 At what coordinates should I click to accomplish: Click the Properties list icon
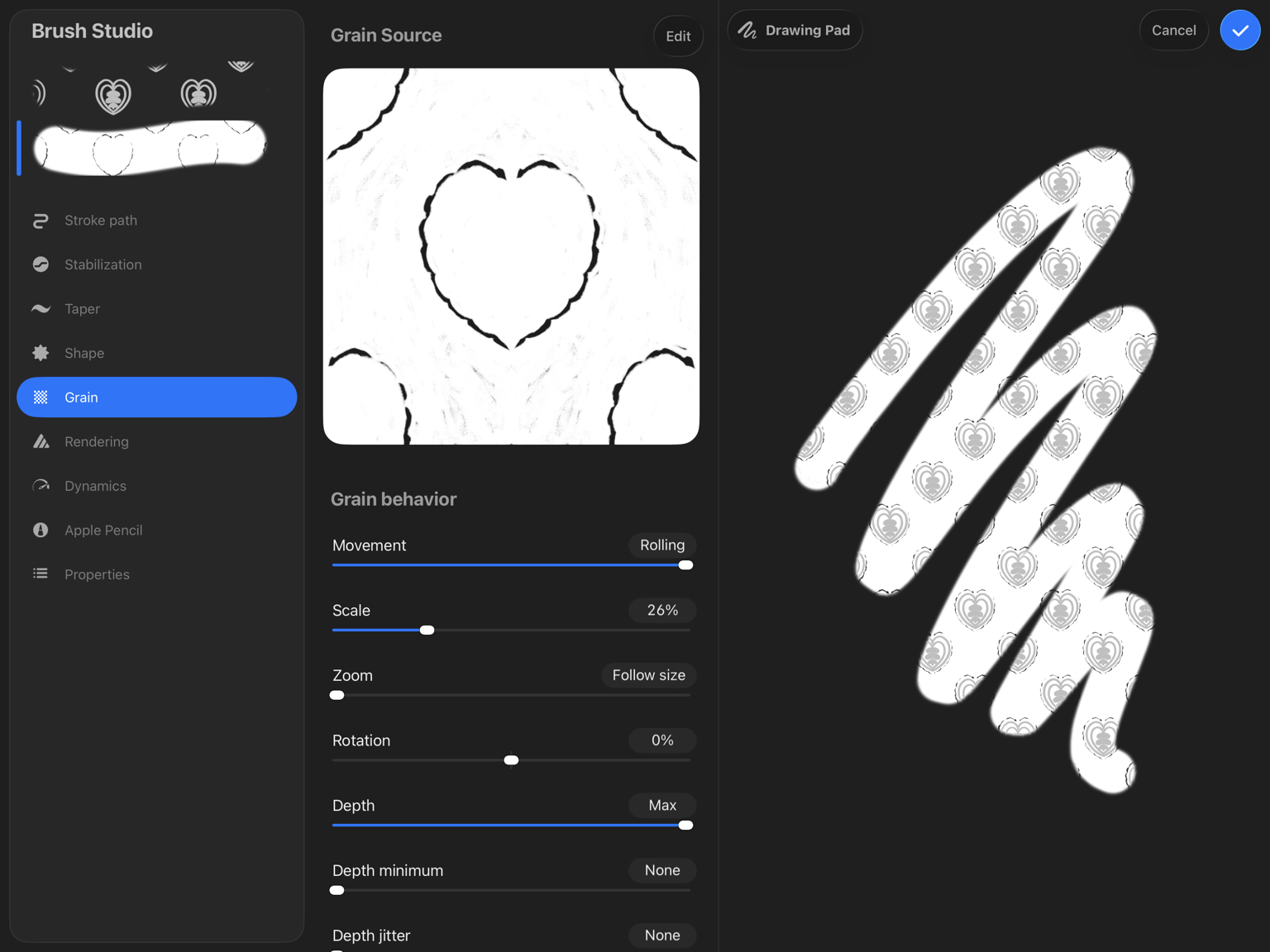(41, 574)
